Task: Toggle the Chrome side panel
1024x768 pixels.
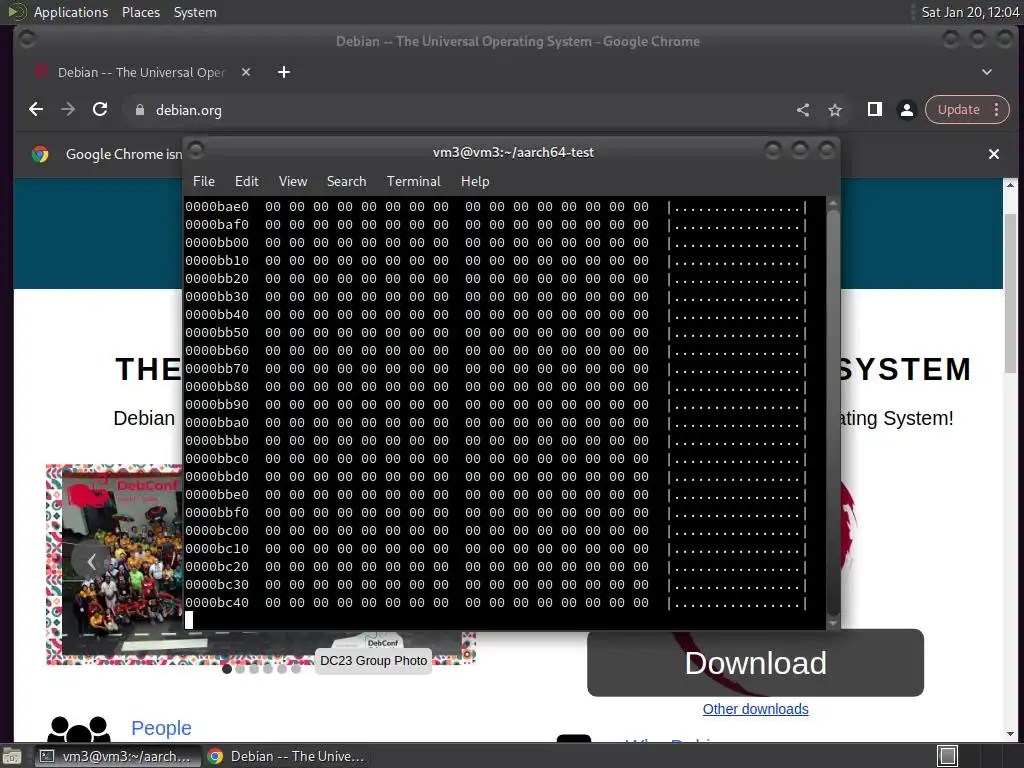Action: [874, 110]
